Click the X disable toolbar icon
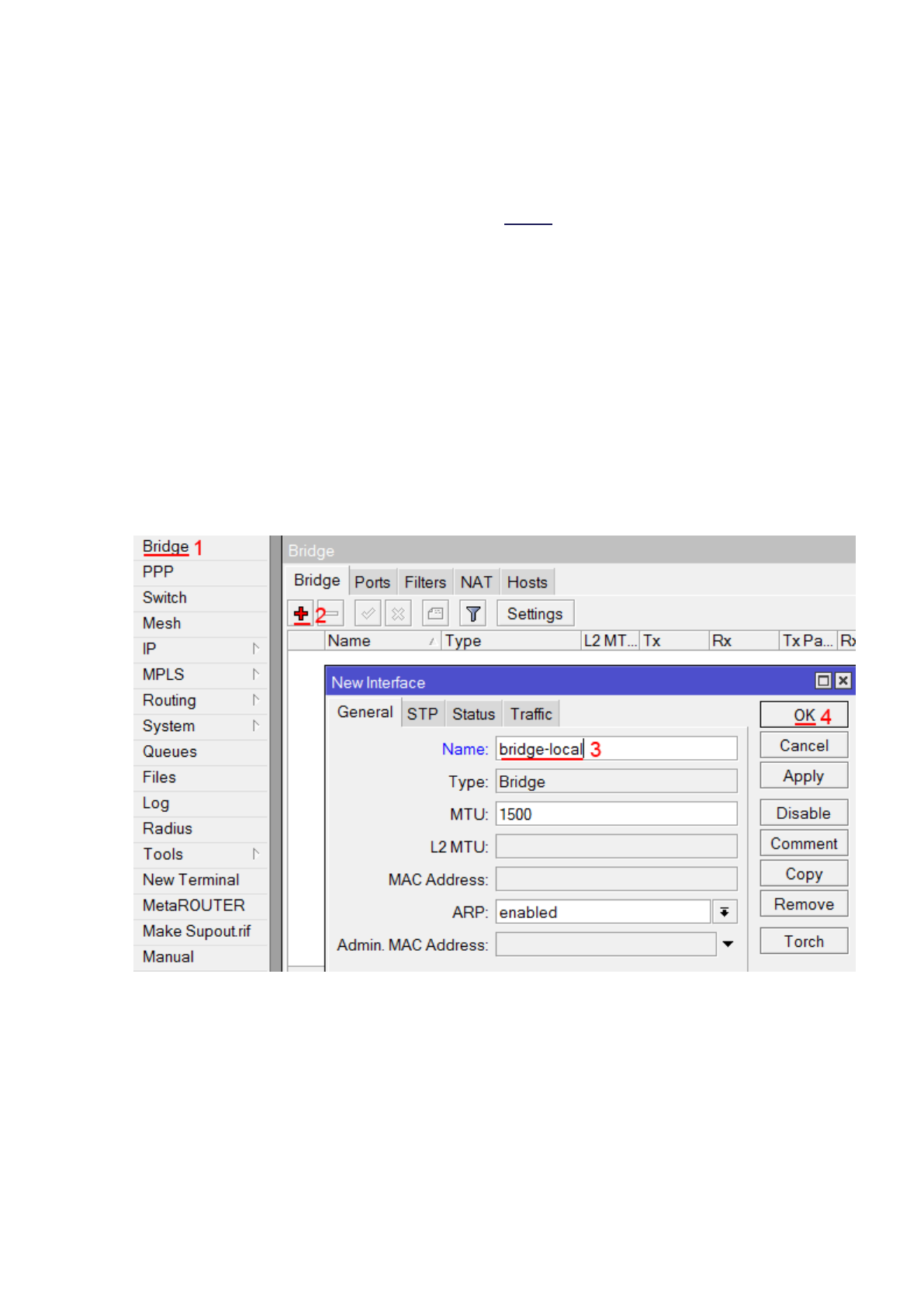924x1307 pixels. click(x=398, y=614)
